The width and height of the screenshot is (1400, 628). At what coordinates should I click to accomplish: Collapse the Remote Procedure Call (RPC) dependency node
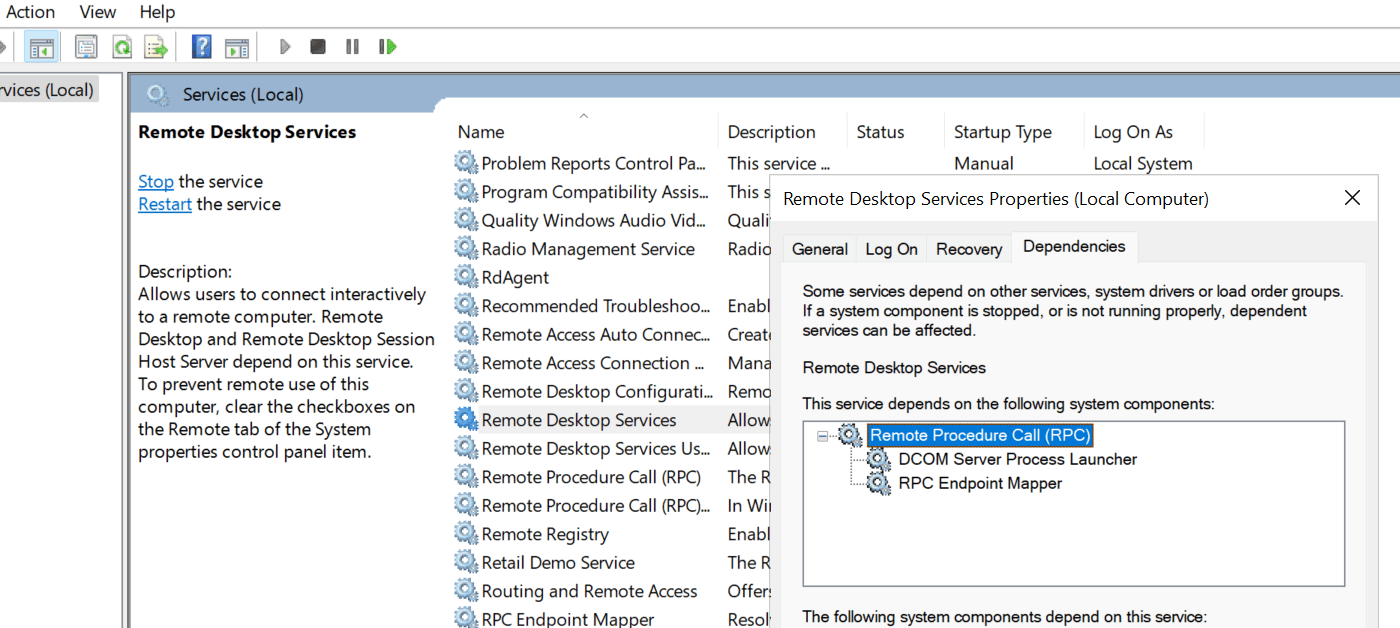[x=823, y=436]
